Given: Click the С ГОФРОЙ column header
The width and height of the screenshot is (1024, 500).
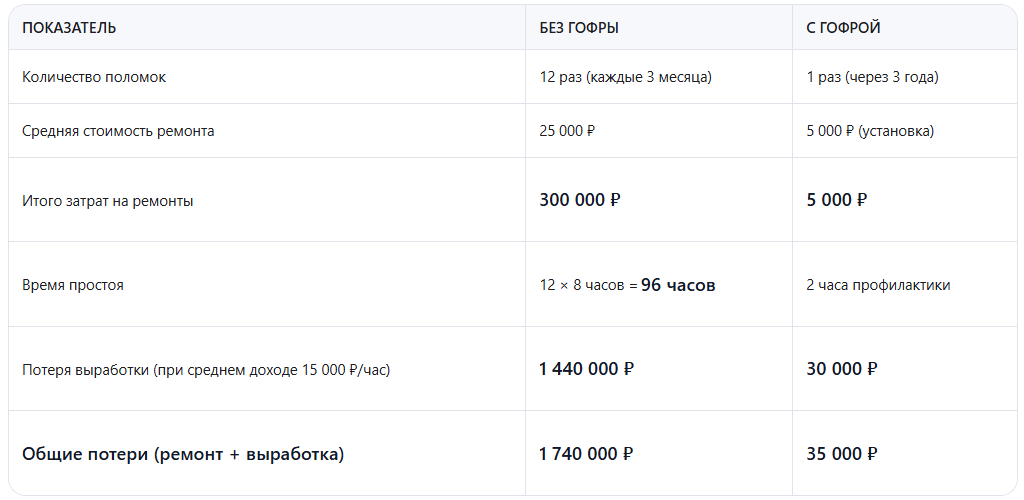Looking at the screenshot, I should click(843, 28).
